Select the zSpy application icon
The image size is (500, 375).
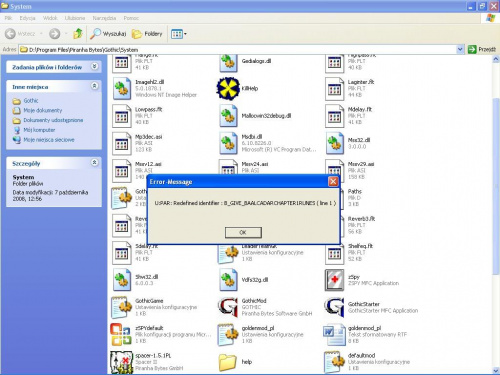[334, 280]
